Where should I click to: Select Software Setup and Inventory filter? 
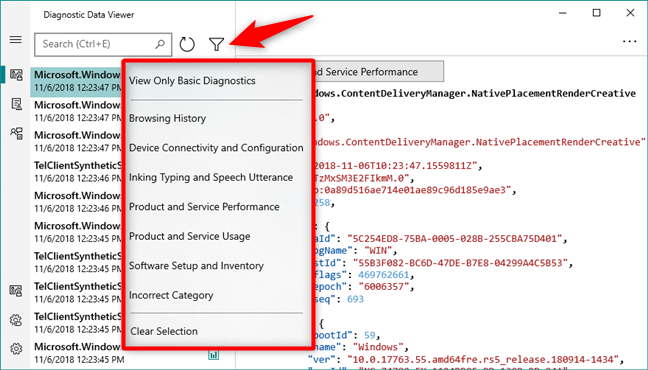[196, 266]
